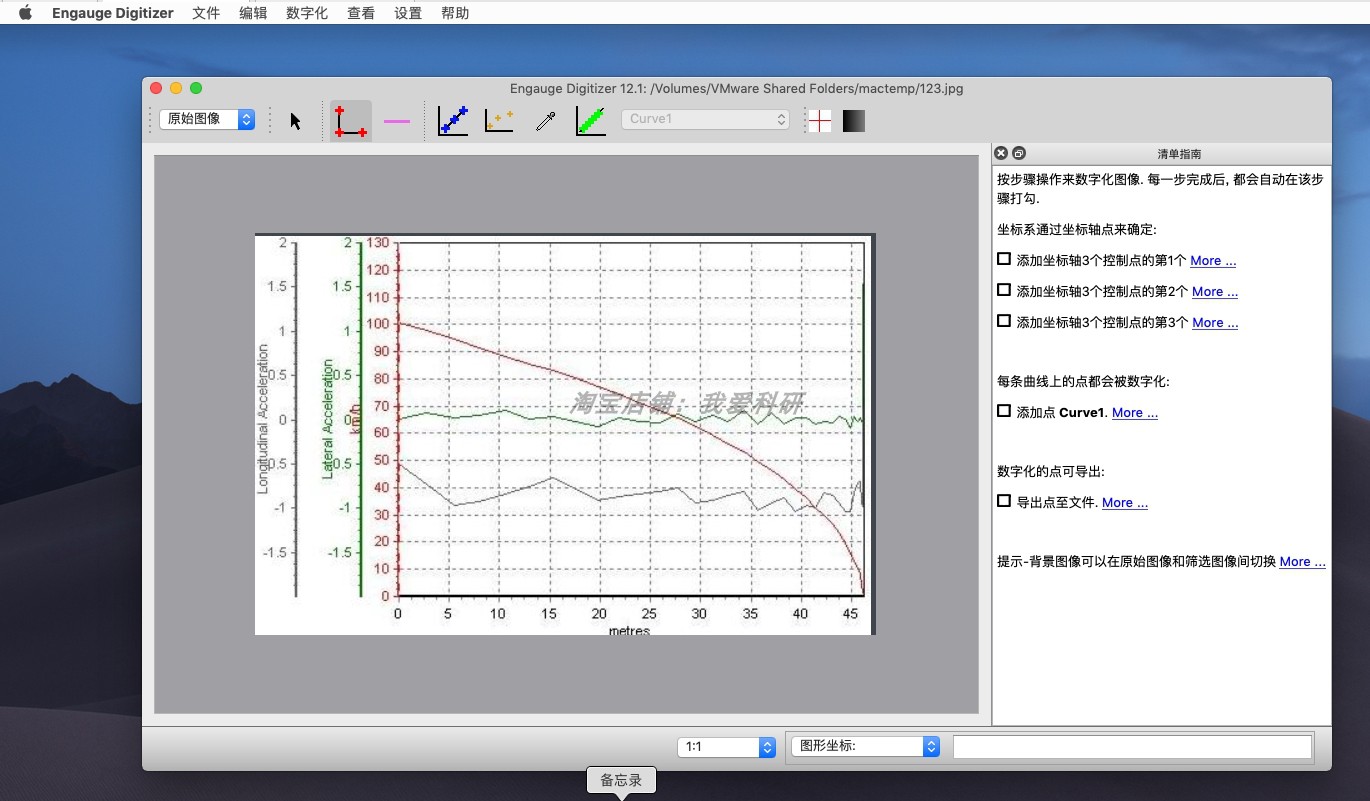Activate the Axis Point tool

351,121
